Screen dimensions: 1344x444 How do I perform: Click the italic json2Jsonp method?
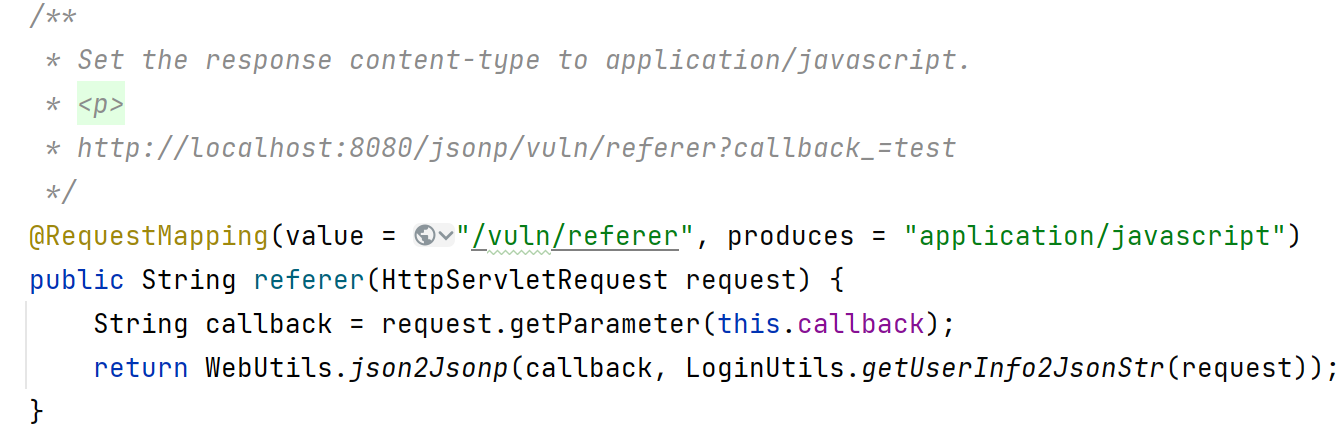click(429, 368)
